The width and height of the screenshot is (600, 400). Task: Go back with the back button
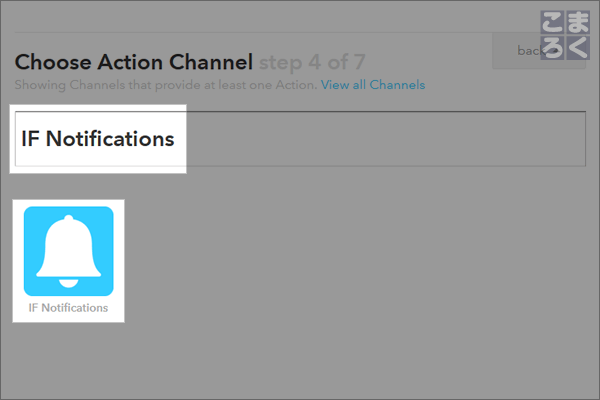click(538, 51)
